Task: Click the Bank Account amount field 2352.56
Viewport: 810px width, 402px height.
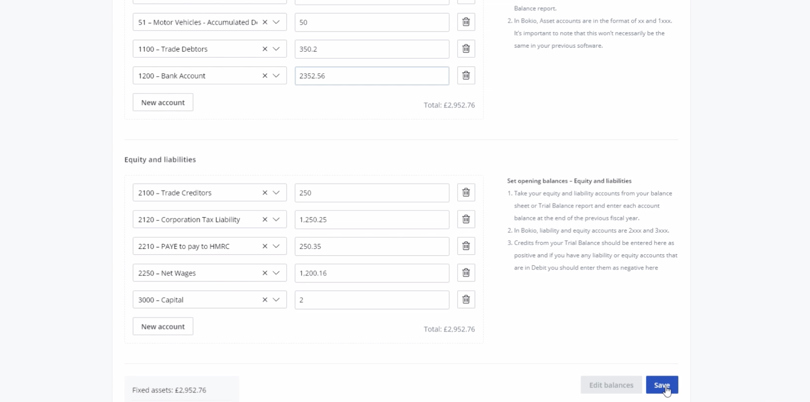Action: [371, 76]
